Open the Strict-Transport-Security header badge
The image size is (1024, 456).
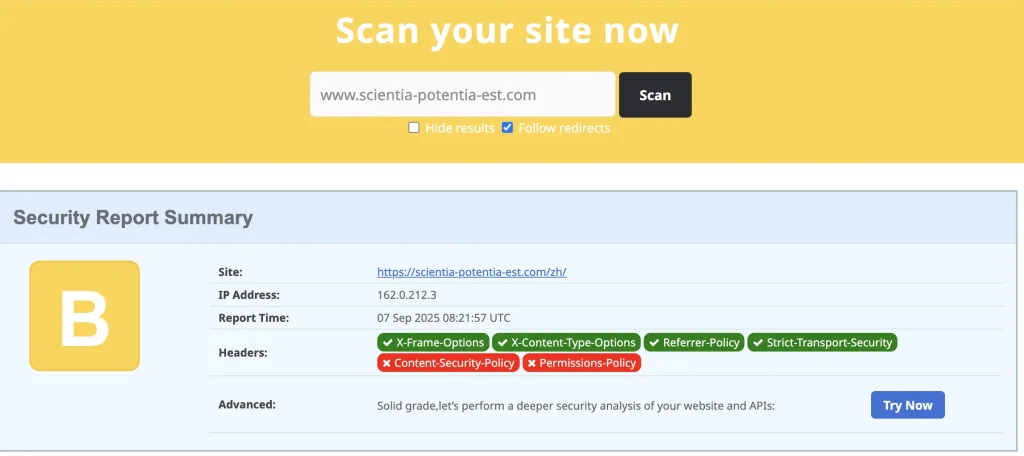(822, 342)
